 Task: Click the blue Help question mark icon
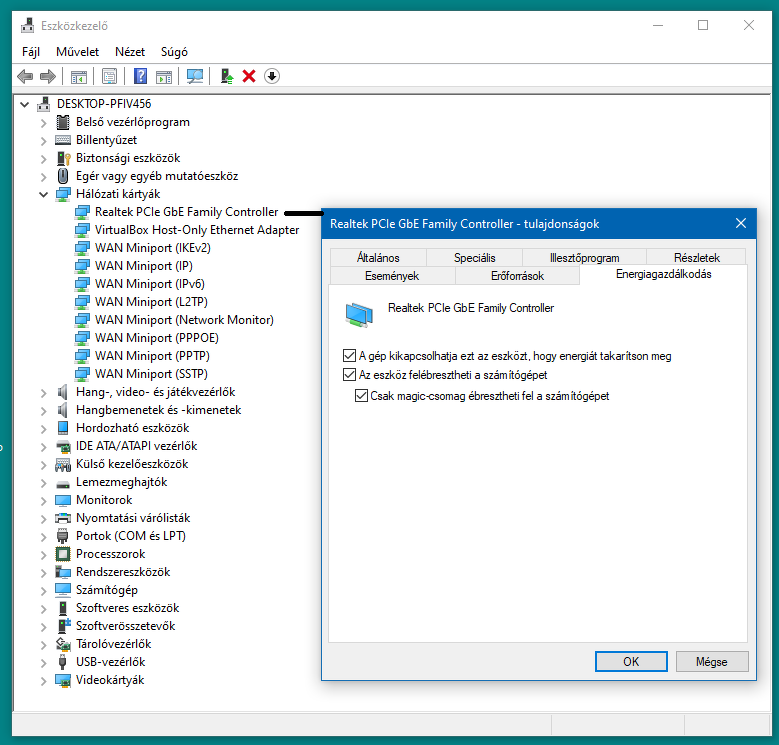[141, 76]
